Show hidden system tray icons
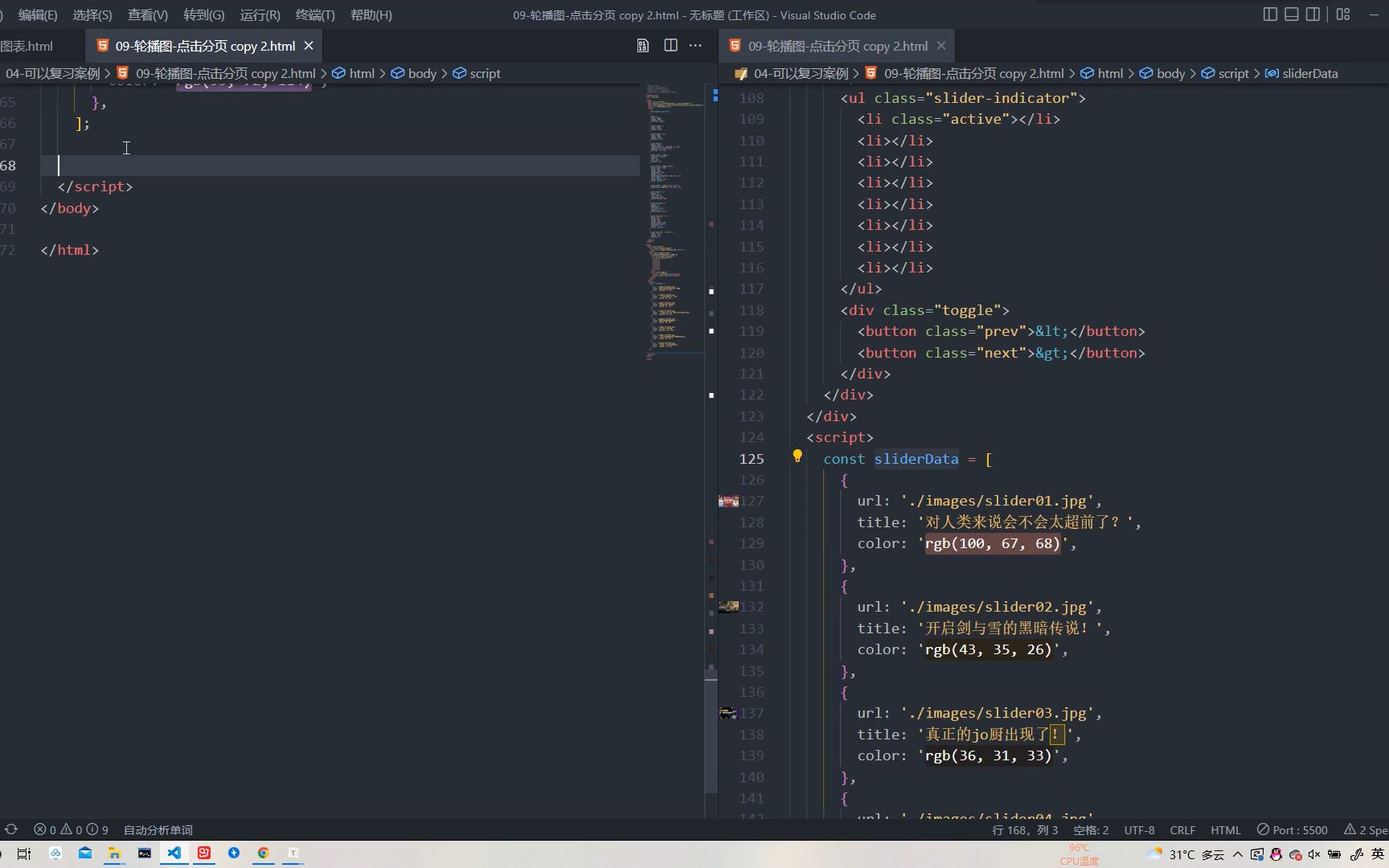 coord(1238,854)
